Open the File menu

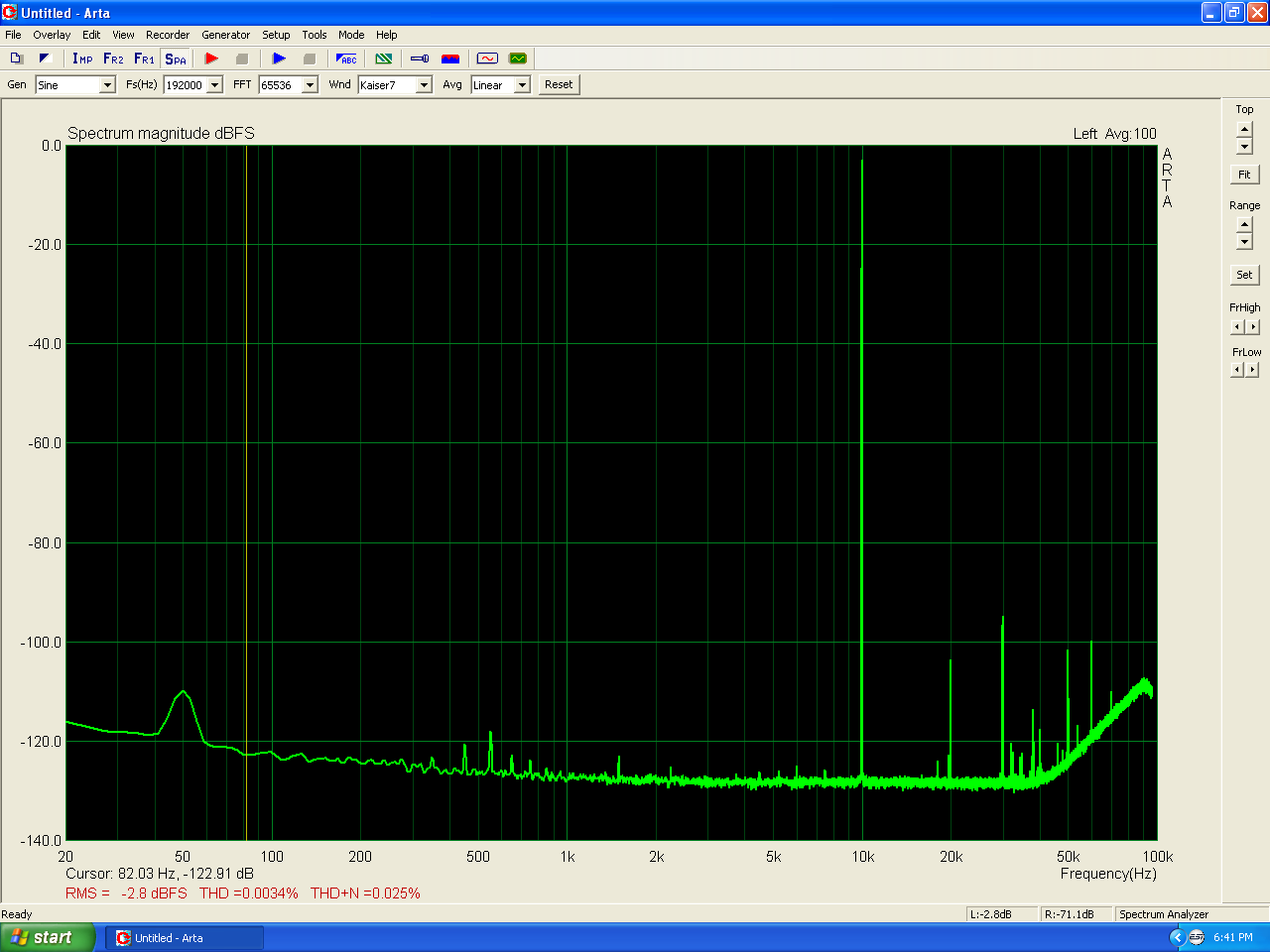tap(13, 35)
